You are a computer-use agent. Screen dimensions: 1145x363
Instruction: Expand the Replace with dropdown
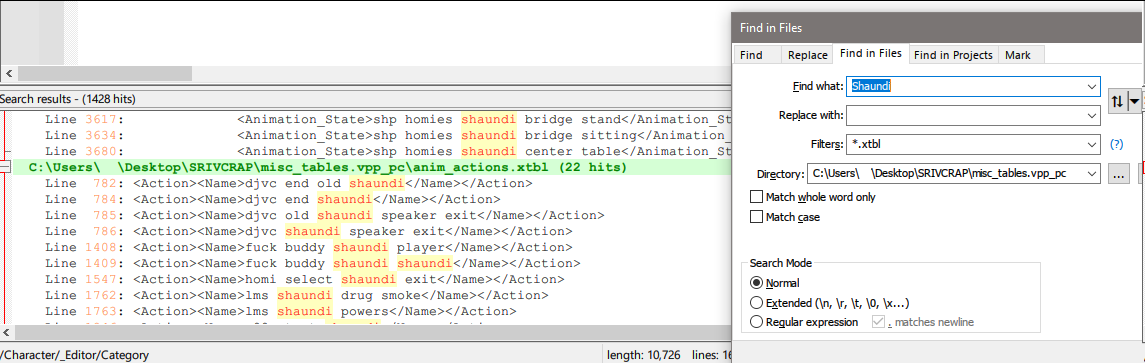tap(1092, 115)
